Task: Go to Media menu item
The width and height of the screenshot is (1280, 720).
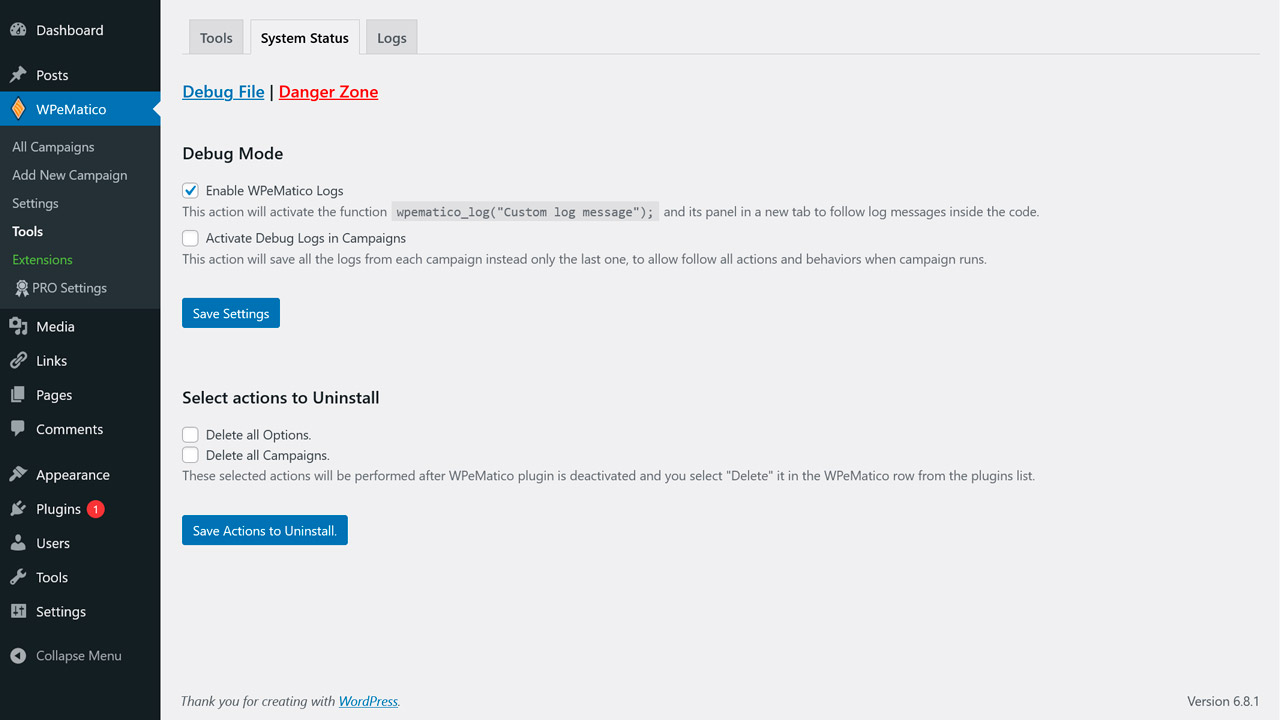Action: (x=80, y=326)
